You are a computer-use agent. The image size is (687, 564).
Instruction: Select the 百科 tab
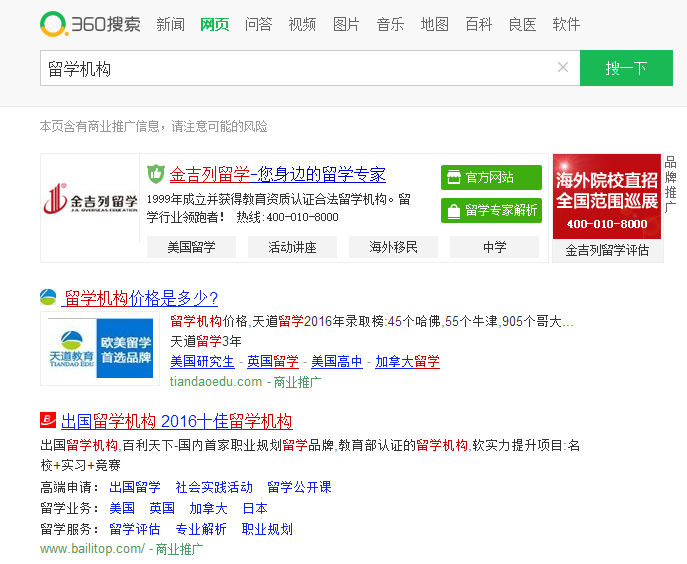(x=478, y=24)
